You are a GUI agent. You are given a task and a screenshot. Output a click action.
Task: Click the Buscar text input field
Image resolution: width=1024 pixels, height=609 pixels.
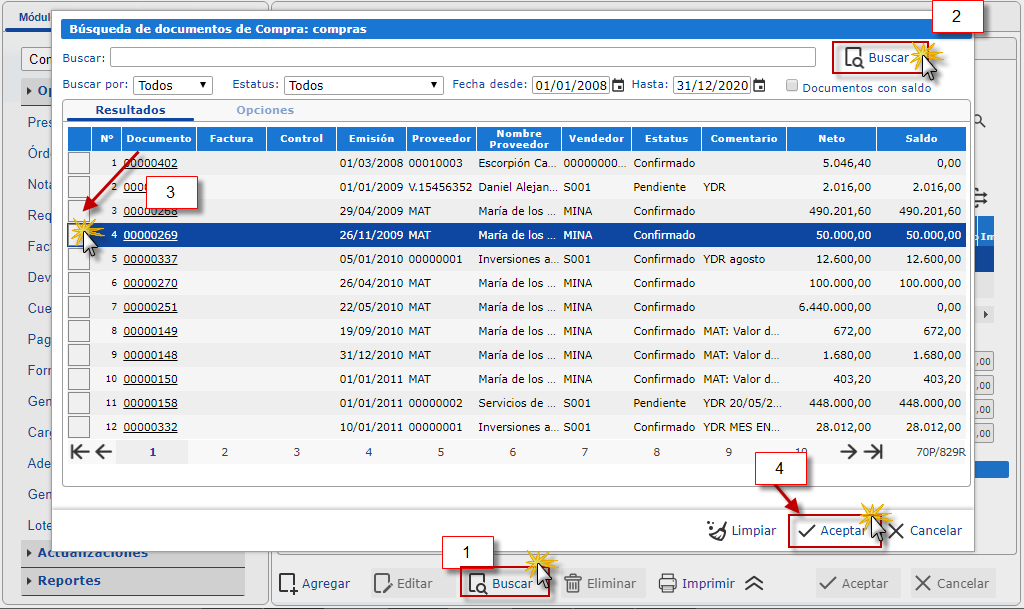[462, 57]
